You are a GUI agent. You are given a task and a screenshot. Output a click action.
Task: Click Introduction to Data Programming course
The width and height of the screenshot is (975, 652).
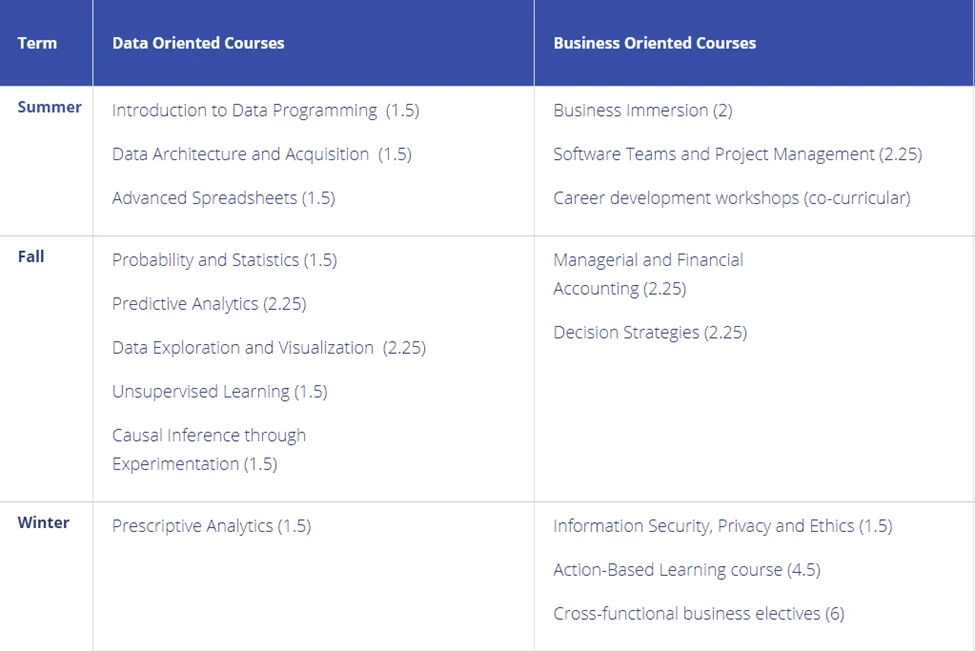pos(265,110)
